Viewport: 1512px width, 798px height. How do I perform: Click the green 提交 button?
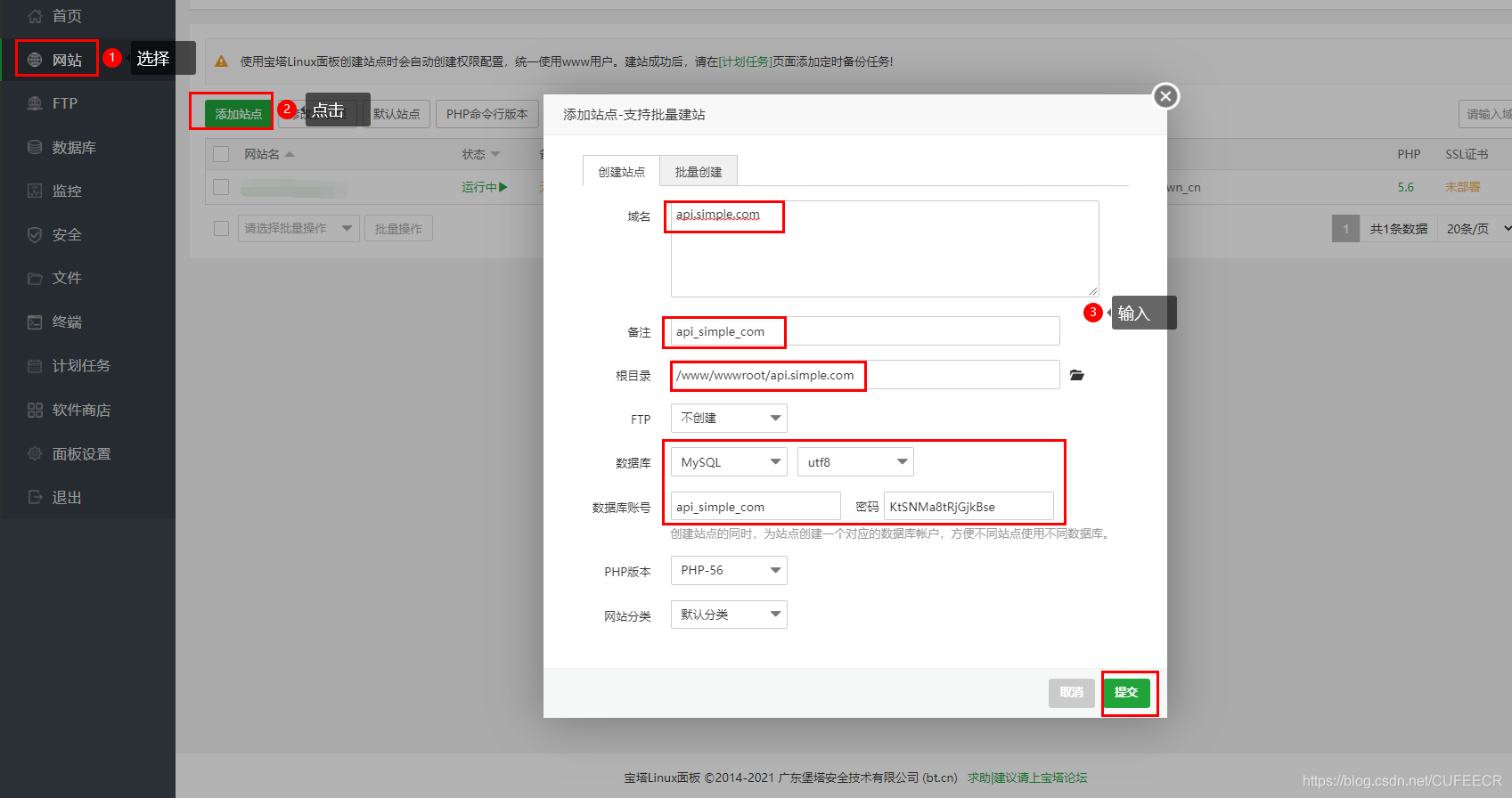1126,692
